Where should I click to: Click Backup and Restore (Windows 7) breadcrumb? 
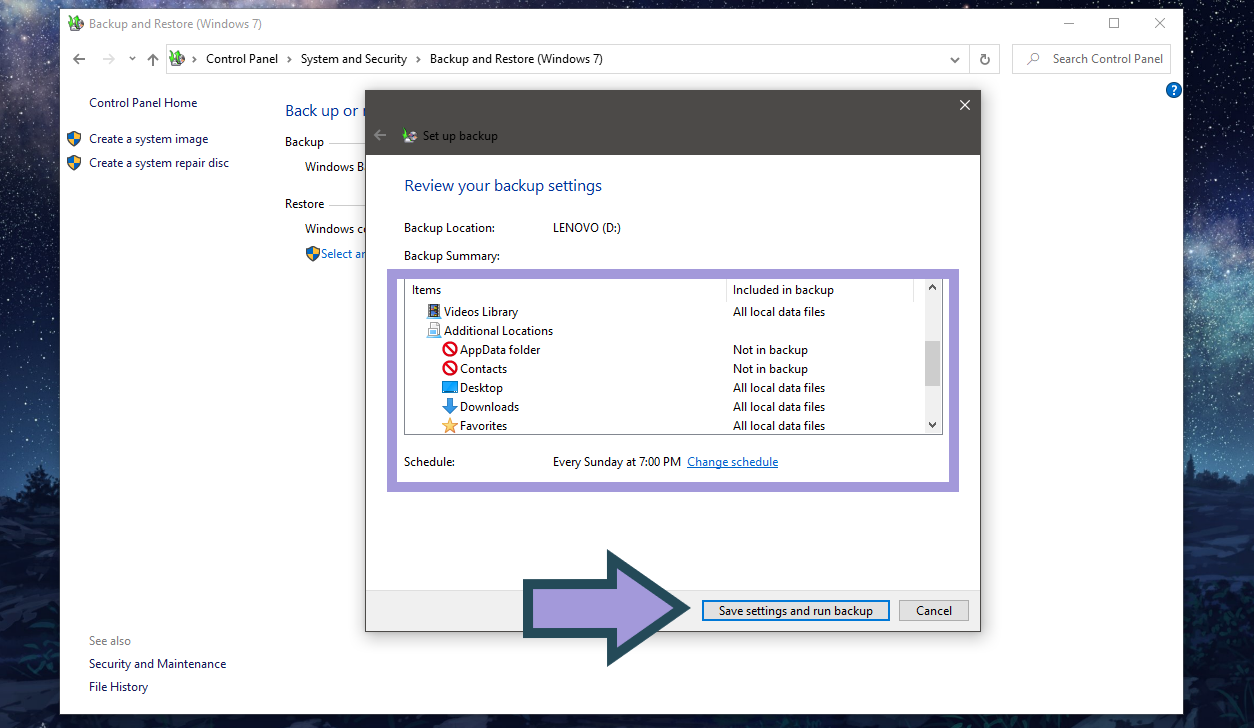pyautogui.click(x=516, y=59)
